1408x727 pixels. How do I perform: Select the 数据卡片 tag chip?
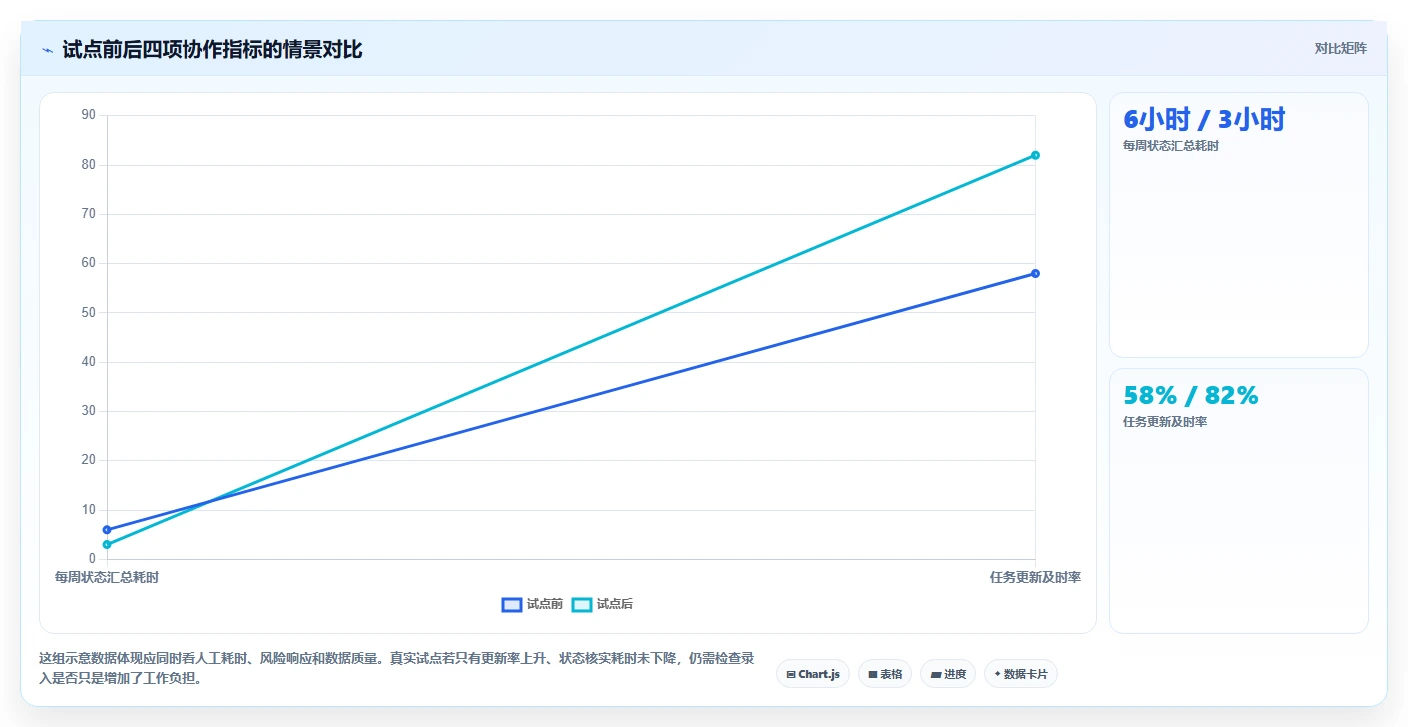pyautogui.click(x=1021, y=674)
